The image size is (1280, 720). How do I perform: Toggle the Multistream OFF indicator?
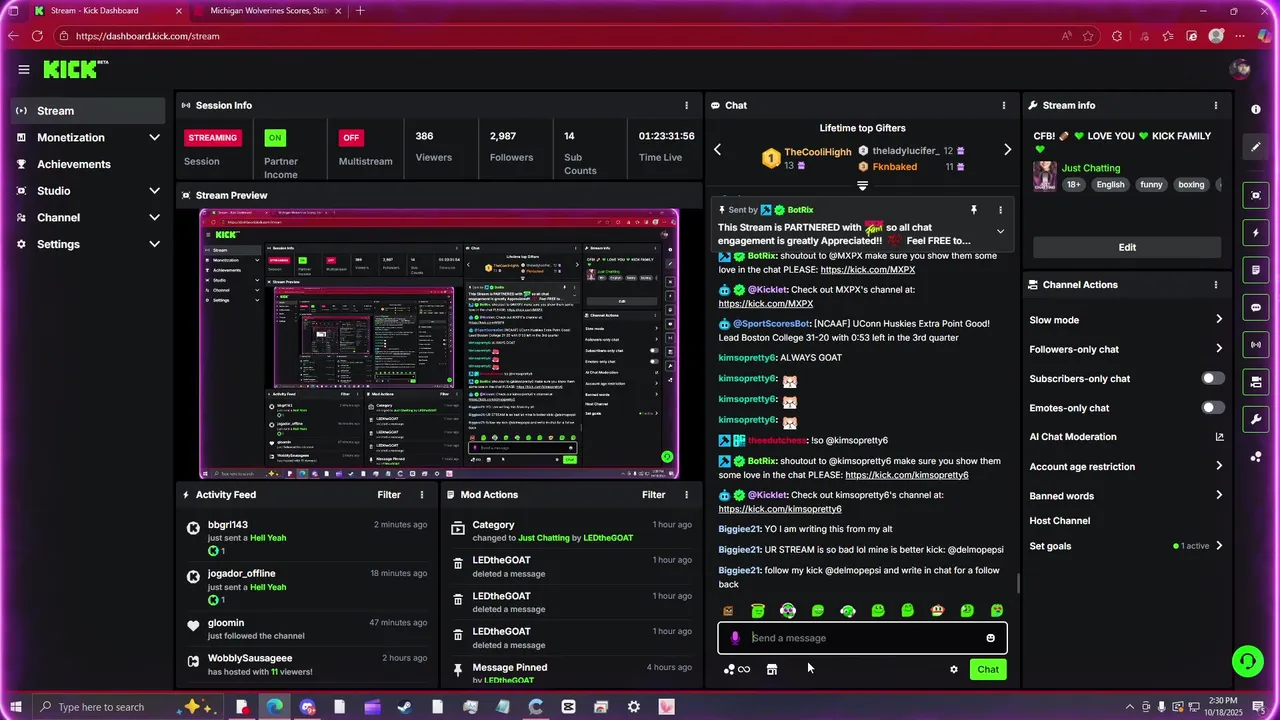[x=350, y=137]
